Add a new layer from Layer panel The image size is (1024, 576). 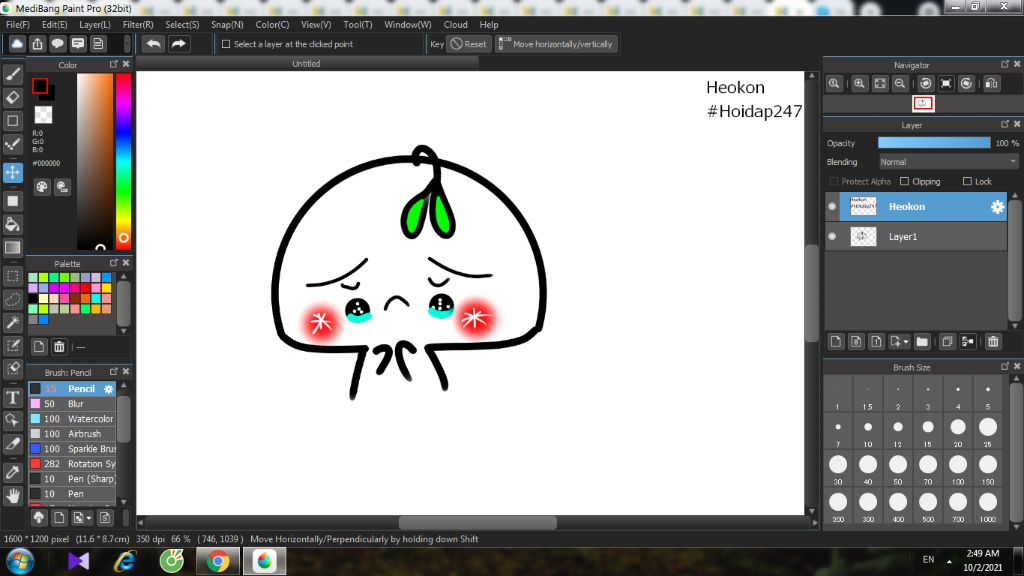tap(836, 342)
